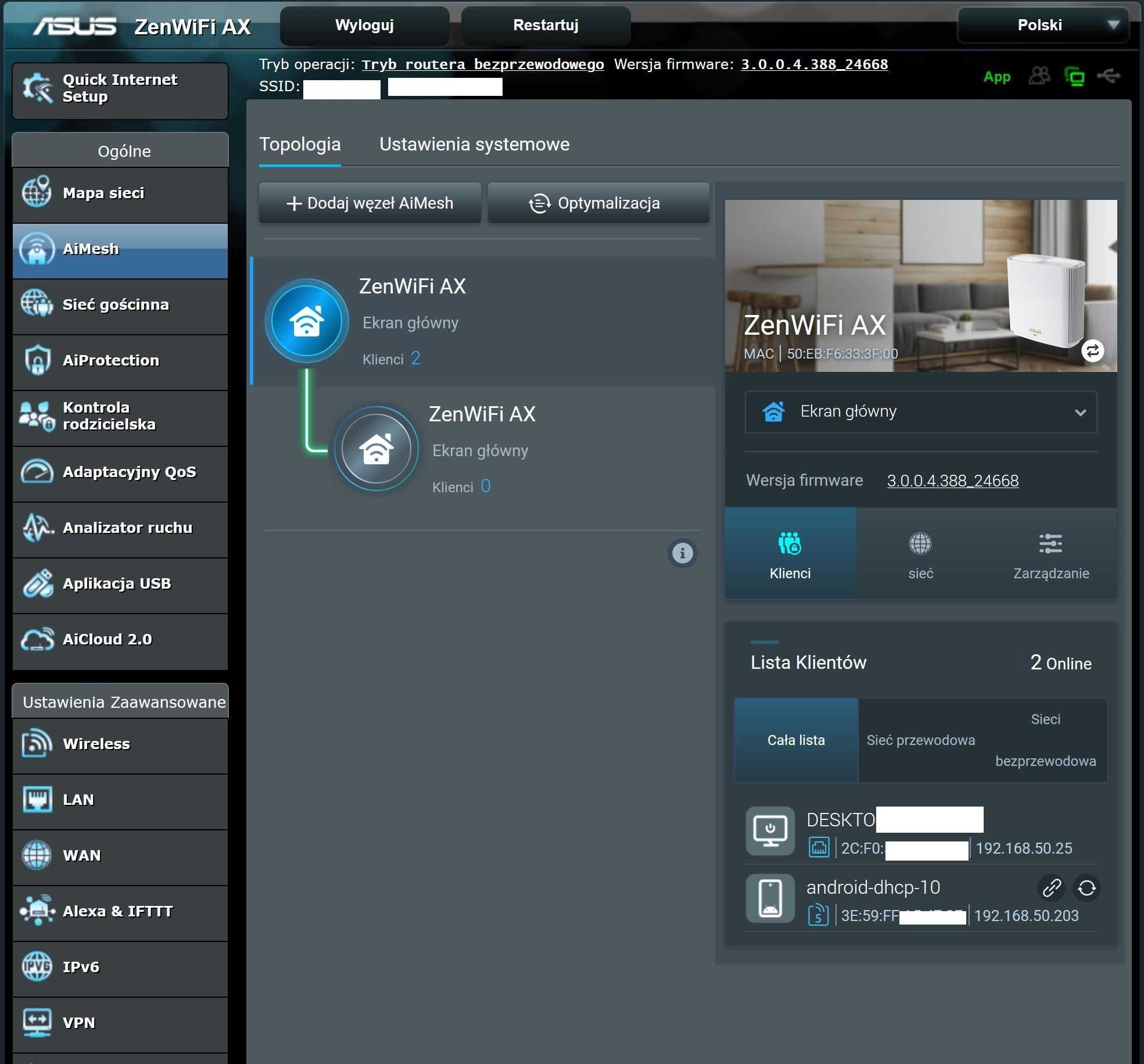This screenshot has height=1064, width=1144.
Task: Open Quick Internet Setup wizard
Action: point(120,91)
